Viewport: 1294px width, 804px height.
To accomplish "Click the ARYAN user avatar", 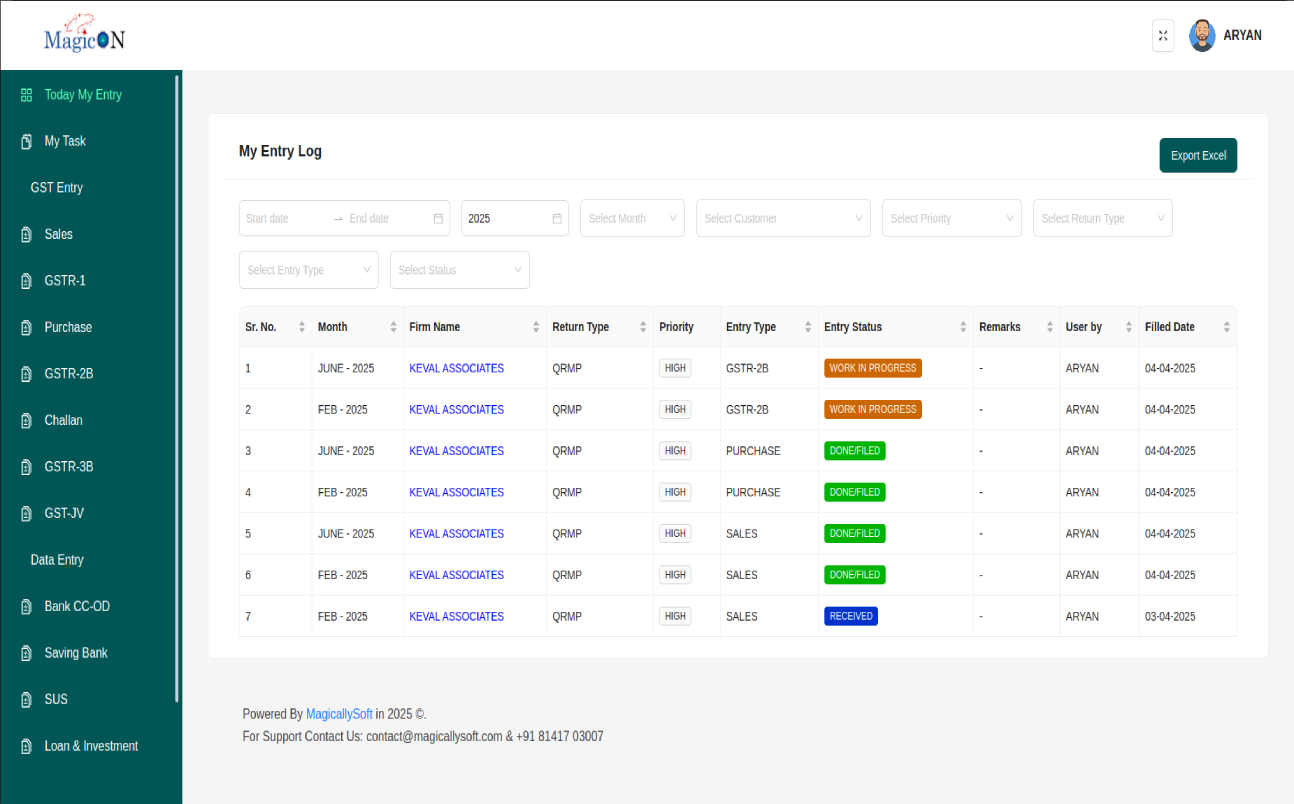I will click(1202, 35).
